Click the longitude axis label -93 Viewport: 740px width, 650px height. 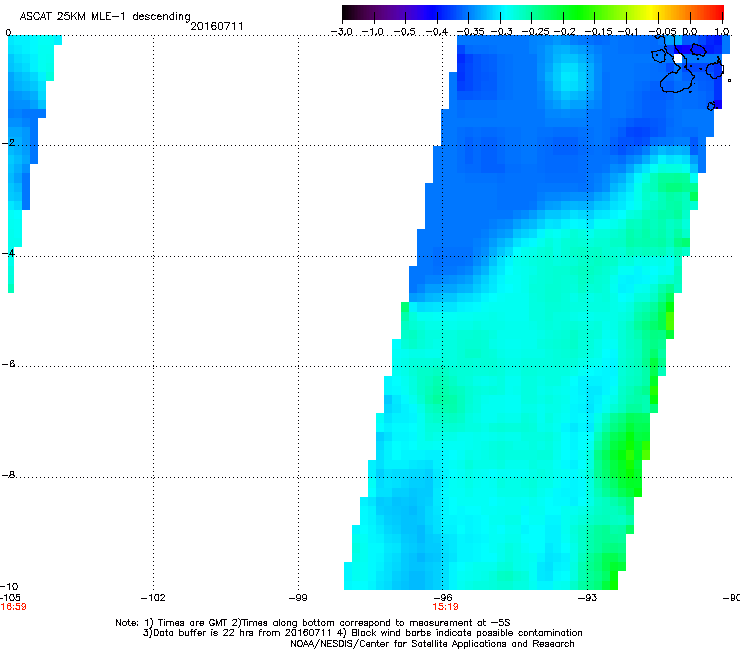click(x=587, y=598)
